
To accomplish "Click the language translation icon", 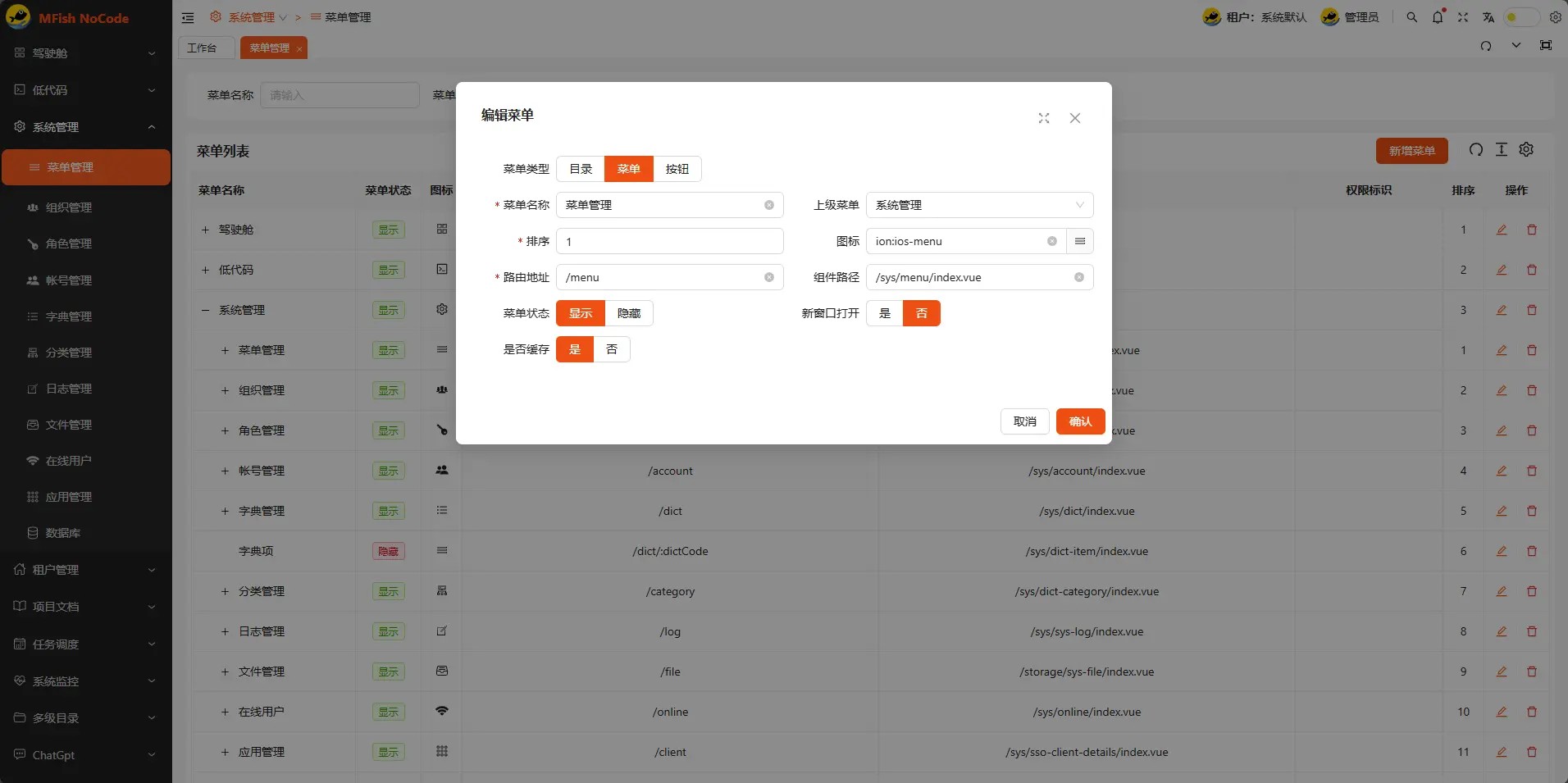I will click(x=1488, y=17).
